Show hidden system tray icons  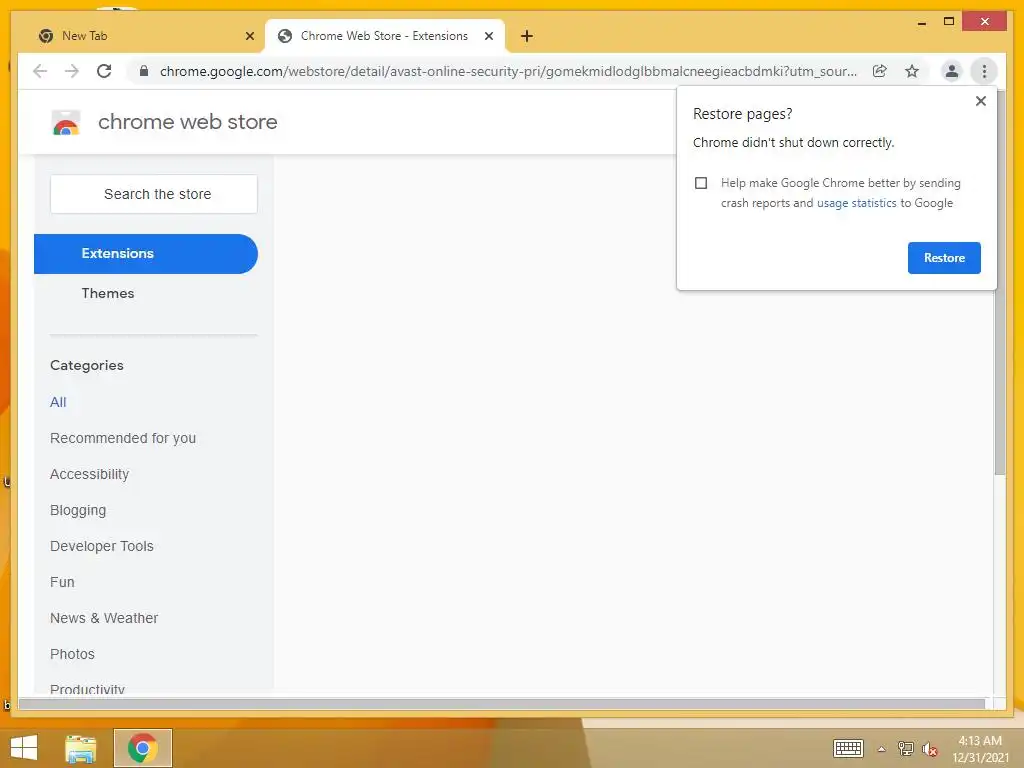(x=882, y=749)
